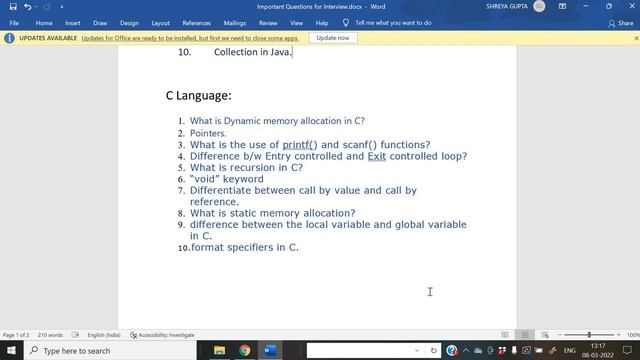
Task: Click the Word taskbar icon
Action: [270, 350]
